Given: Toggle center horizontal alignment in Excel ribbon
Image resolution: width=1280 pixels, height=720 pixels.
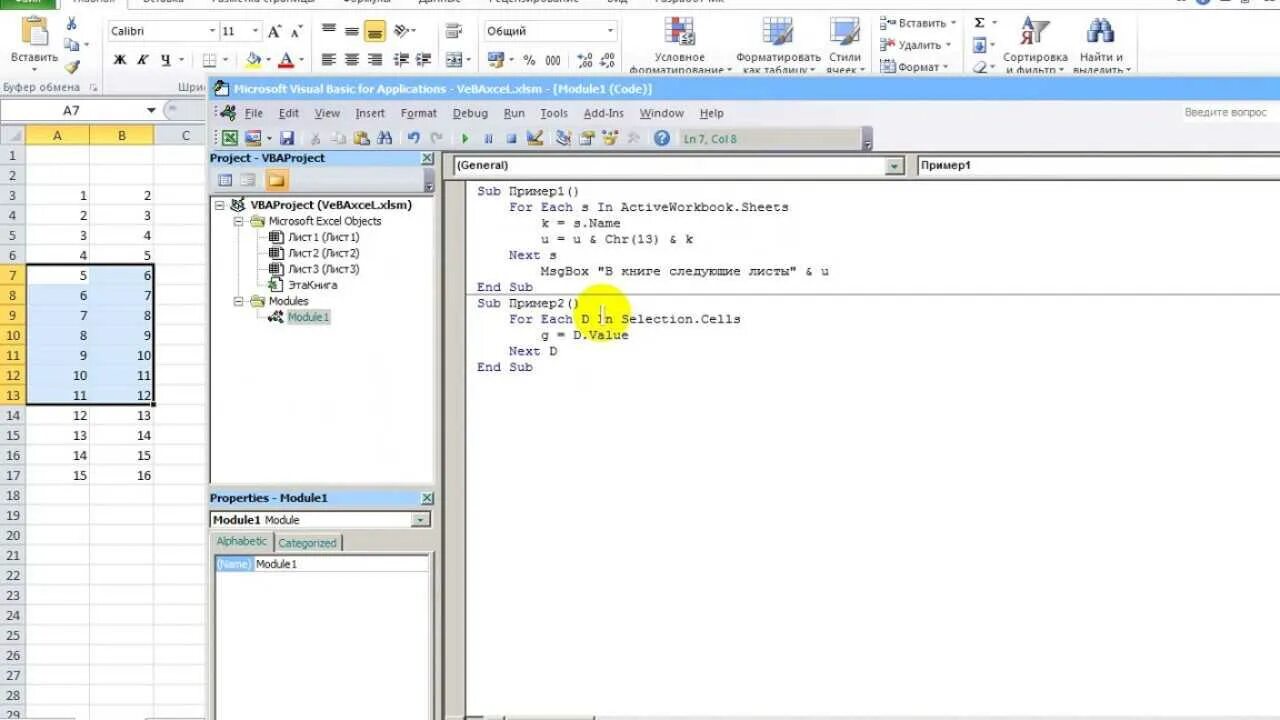Looking at the screenshot, I should [352, 60].
